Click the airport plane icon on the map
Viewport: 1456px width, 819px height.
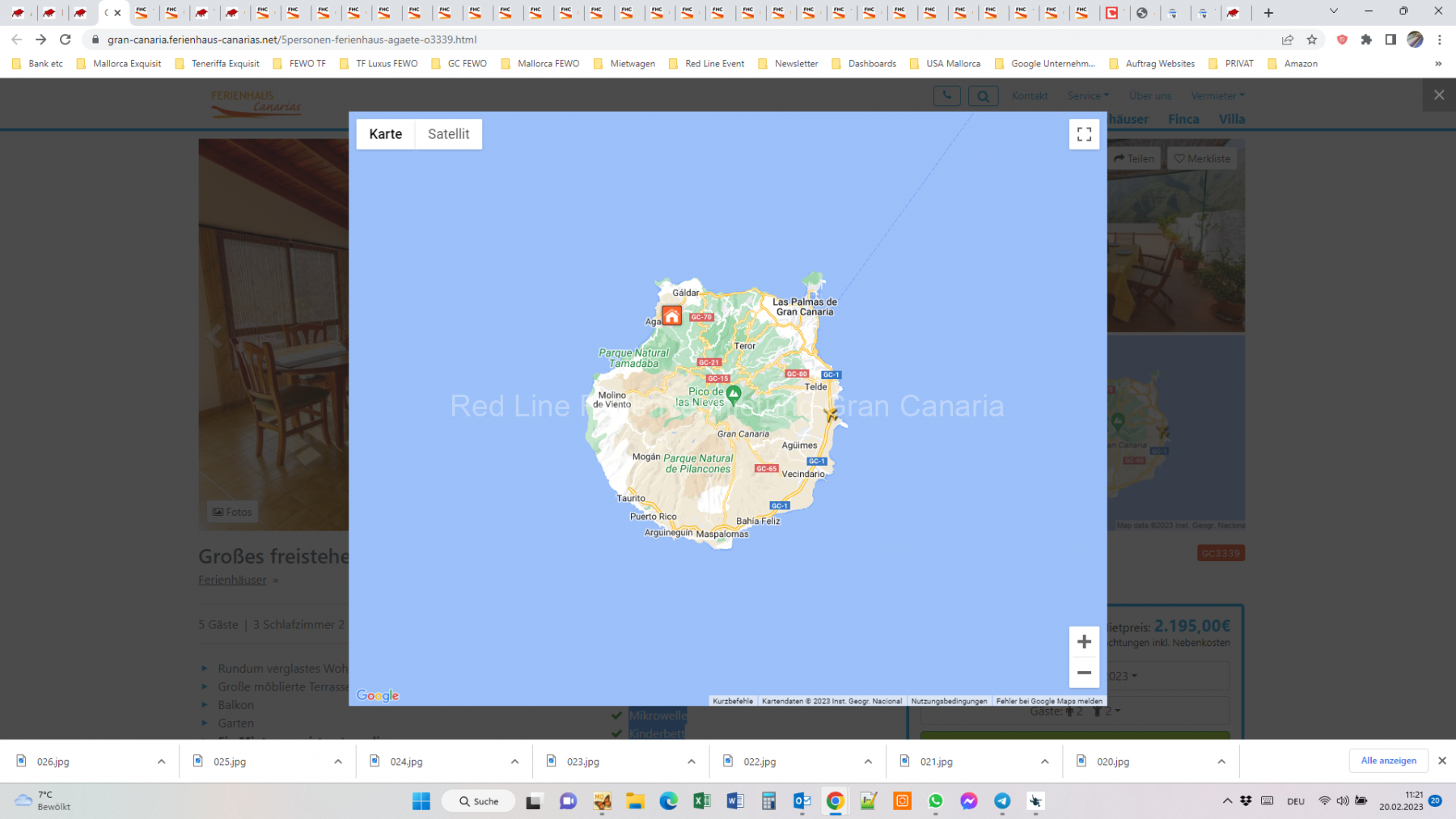point(831,415)
